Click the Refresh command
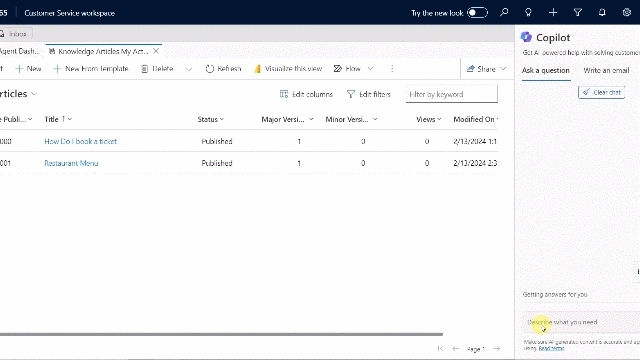640x360 pixels. tap(223, 69)
